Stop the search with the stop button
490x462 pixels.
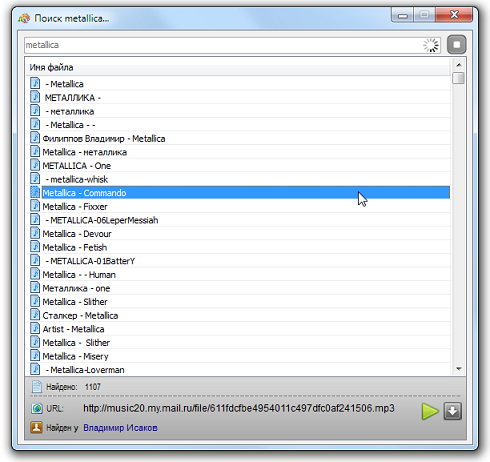click(456, 45)
